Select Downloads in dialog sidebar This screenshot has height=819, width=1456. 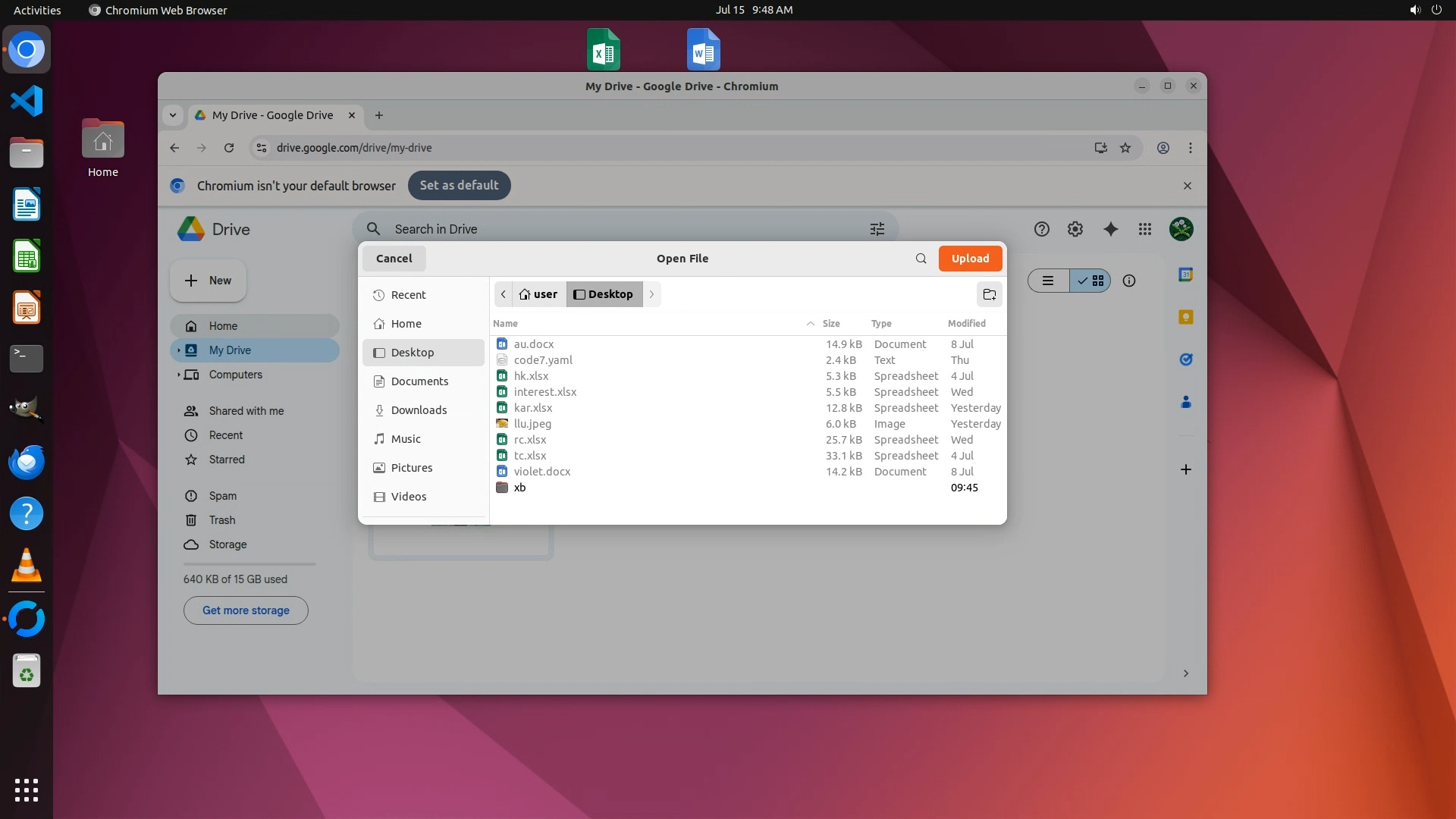tap(419, 410)
